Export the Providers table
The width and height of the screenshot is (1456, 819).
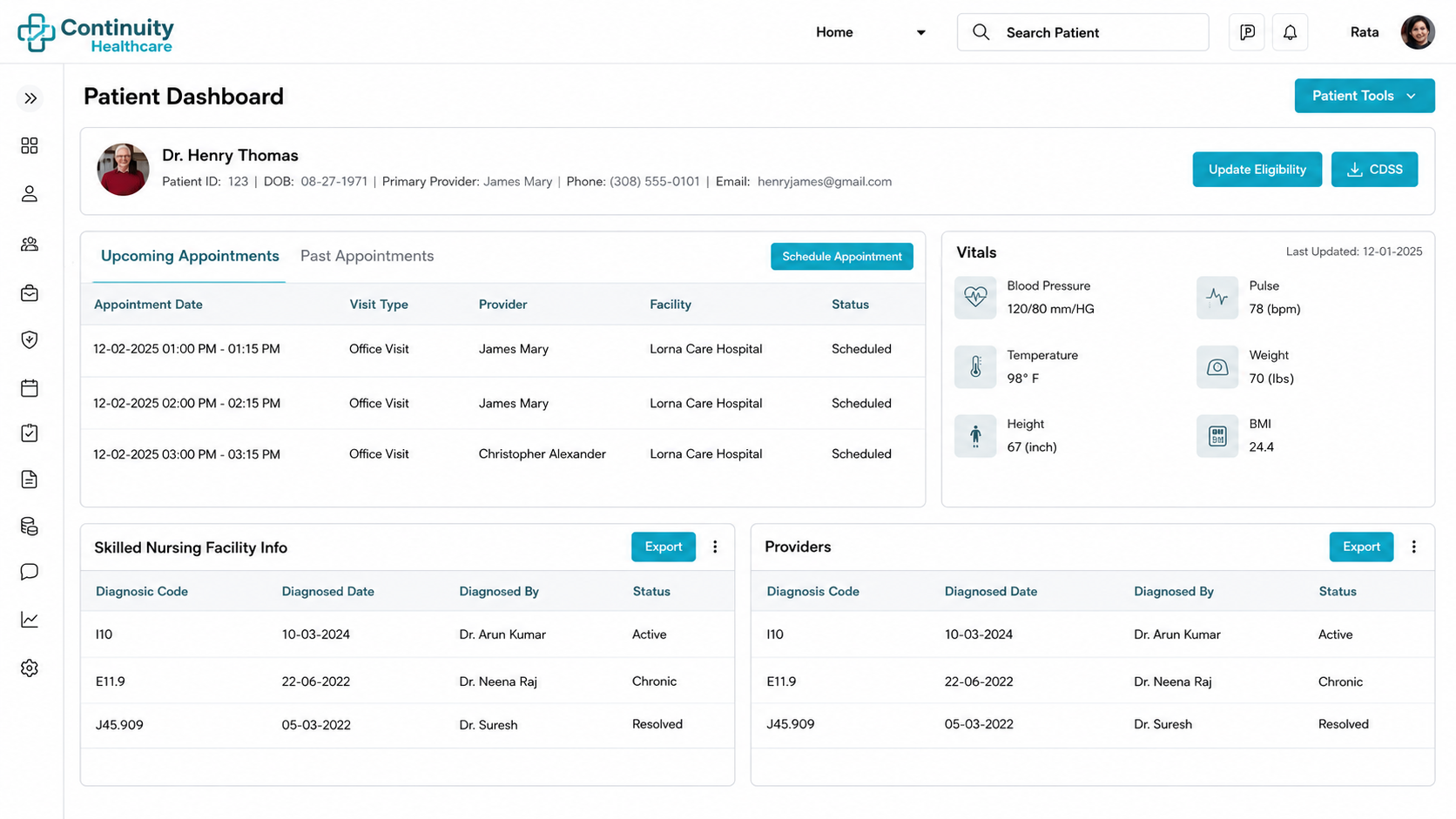coord(1361,547)
